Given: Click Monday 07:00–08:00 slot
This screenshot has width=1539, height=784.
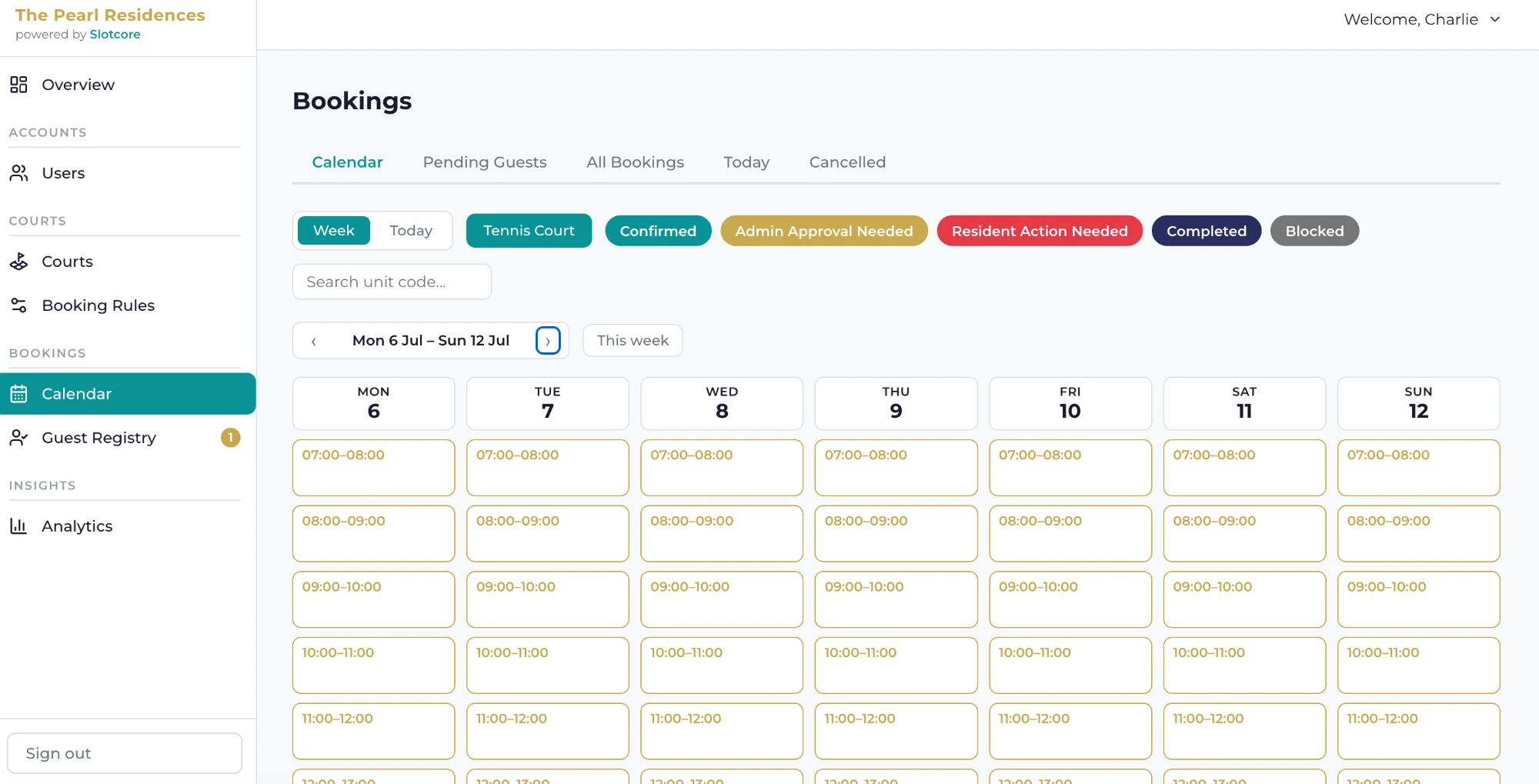Looking at the screenshot, I should coord(373,468).
